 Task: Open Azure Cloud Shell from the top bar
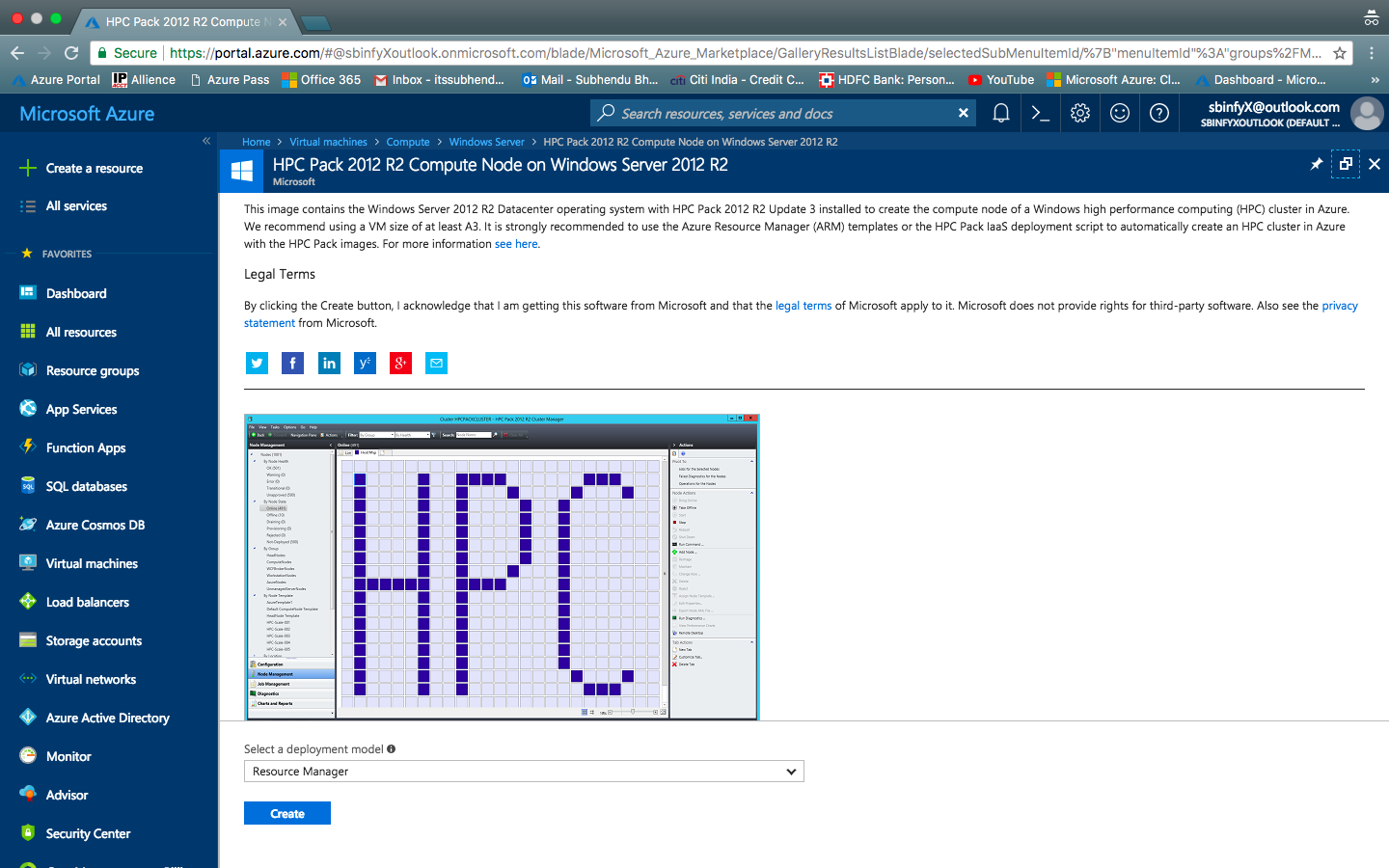(x=1040, y=113)
